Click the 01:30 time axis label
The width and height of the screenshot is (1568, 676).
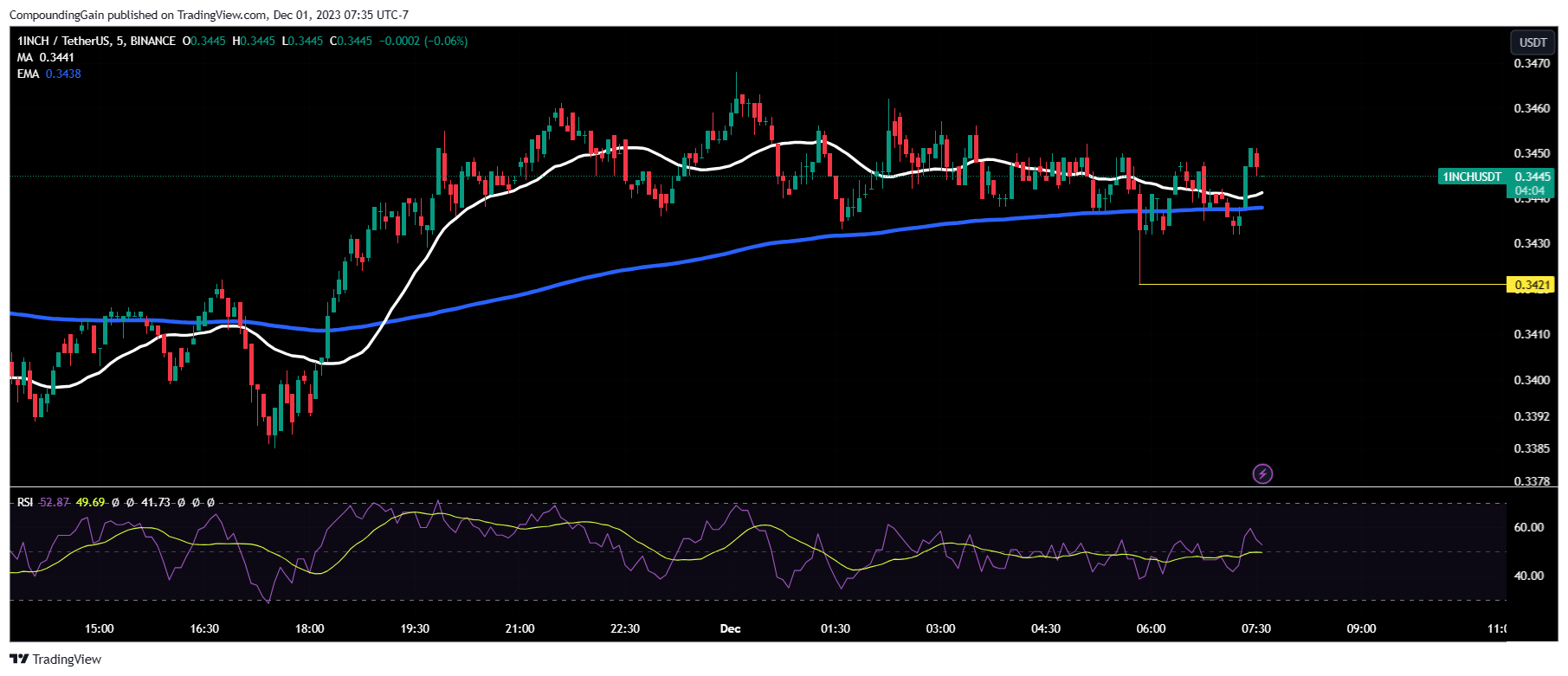[x=836, y=628]
